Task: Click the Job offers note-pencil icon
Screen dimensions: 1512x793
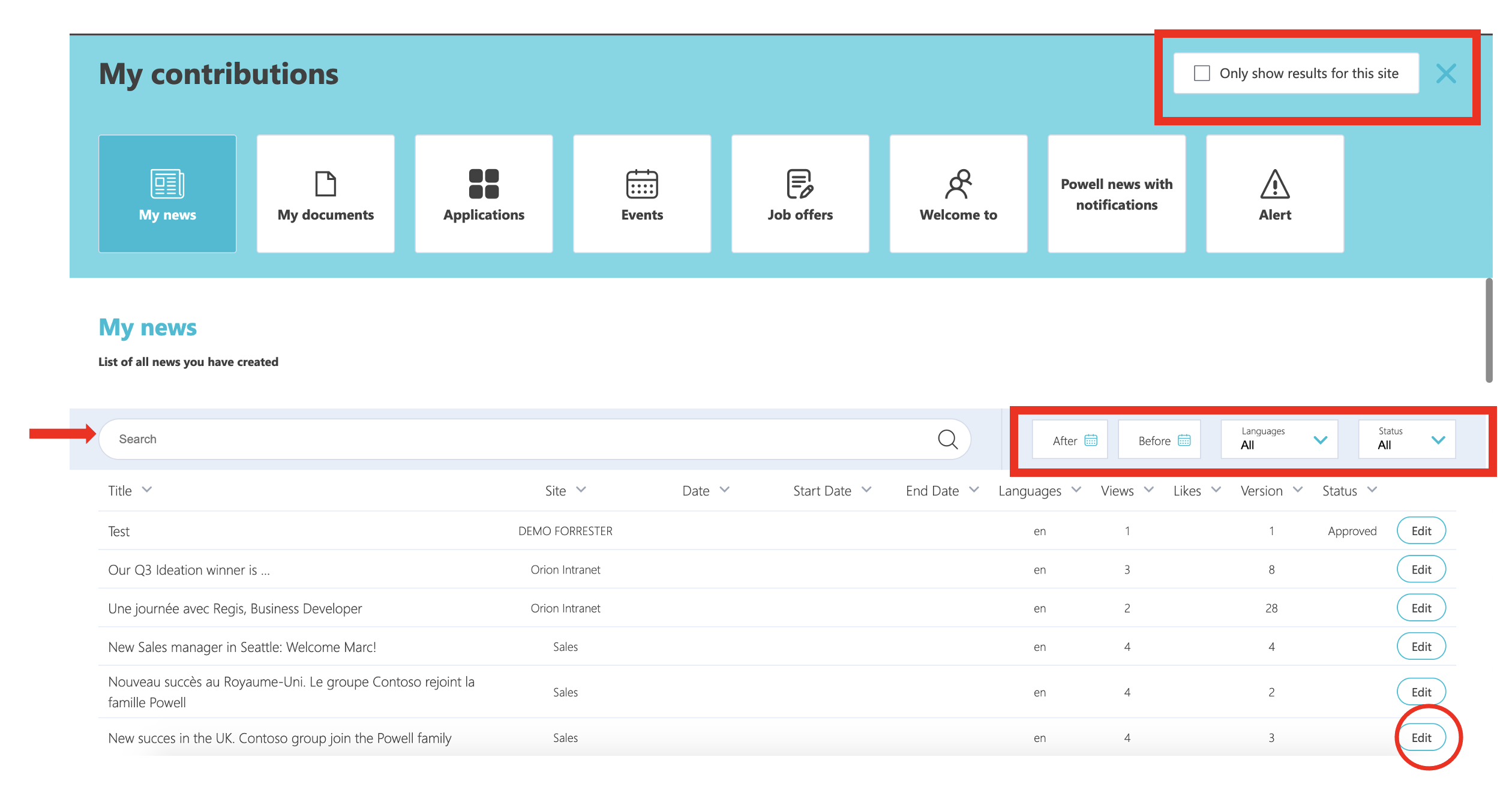Action: tap(800, 184)
